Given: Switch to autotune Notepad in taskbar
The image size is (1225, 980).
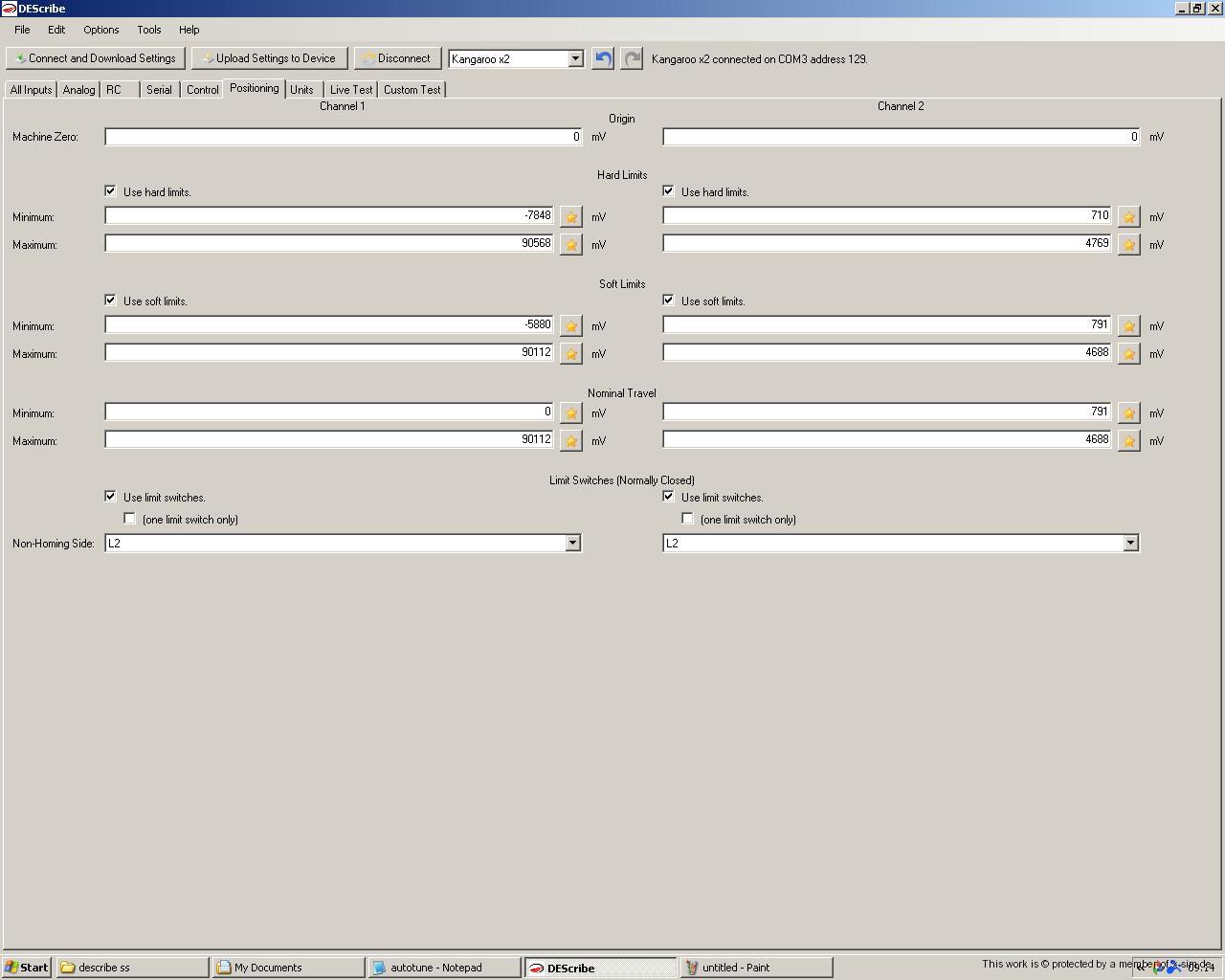Looking at the screenshot, I should coord(443,968).
